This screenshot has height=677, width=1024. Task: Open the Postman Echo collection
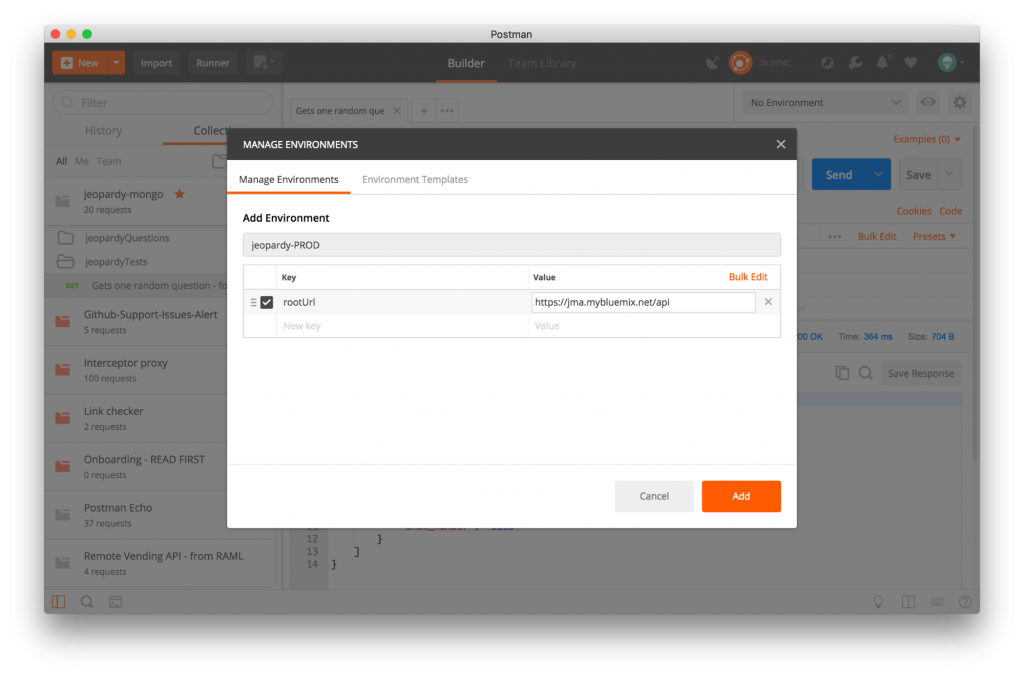(136, 515)
